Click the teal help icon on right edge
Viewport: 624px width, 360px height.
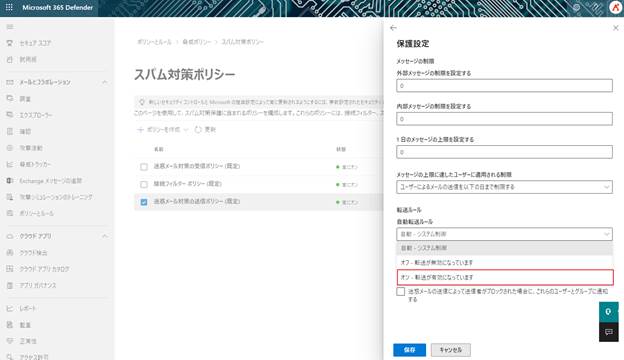pos(608,312)
